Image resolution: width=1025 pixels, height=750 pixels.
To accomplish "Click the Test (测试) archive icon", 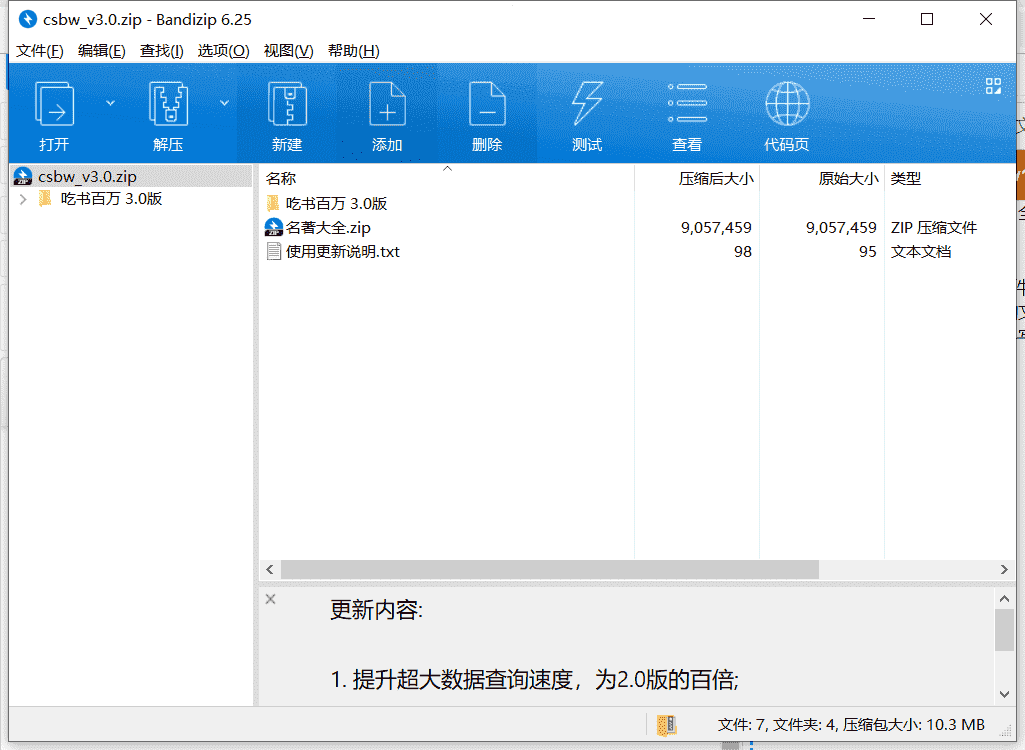I will 587,104.
